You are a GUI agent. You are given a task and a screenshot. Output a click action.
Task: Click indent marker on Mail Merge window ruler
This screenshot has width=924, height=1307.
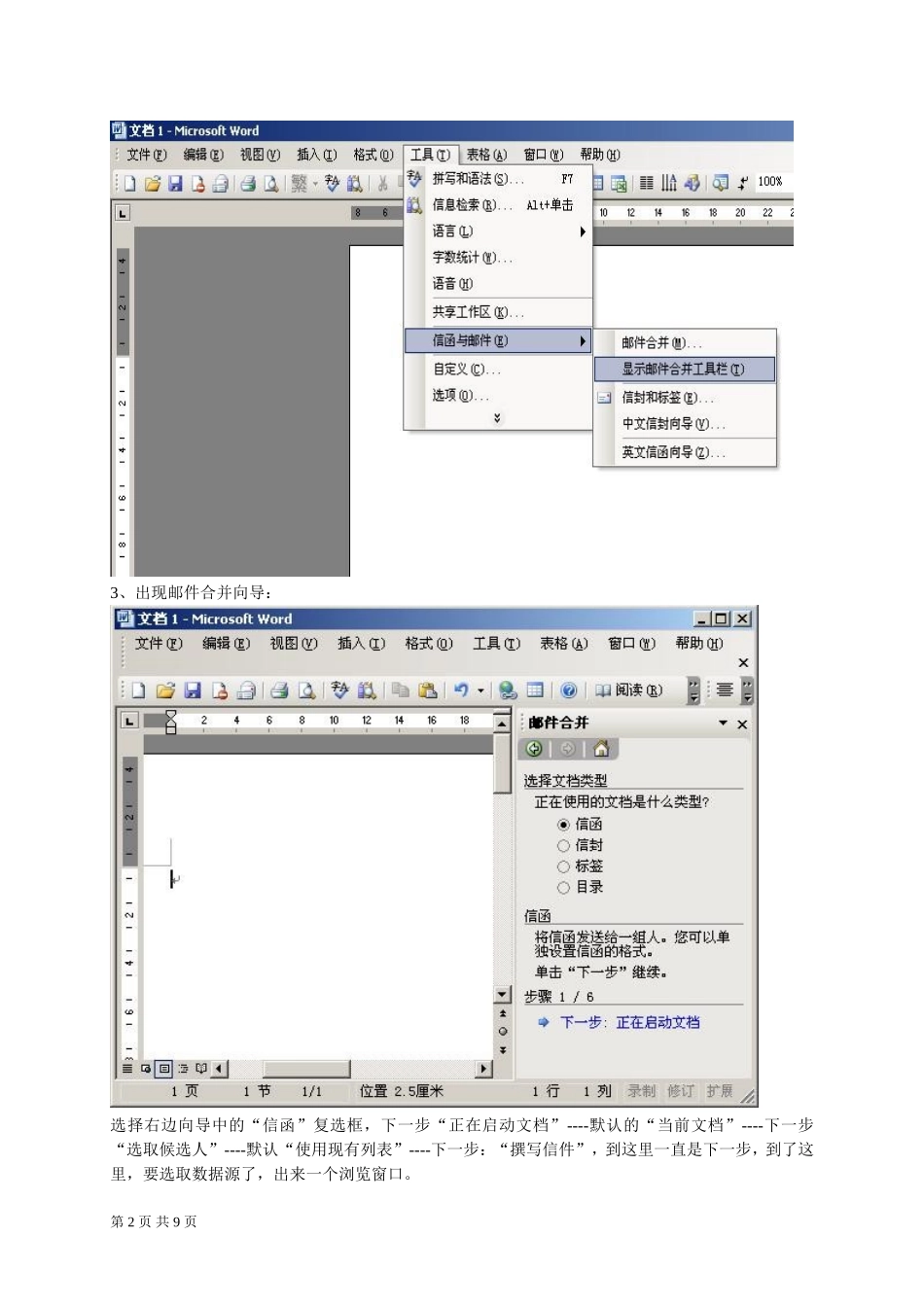(x=171, y=722)
